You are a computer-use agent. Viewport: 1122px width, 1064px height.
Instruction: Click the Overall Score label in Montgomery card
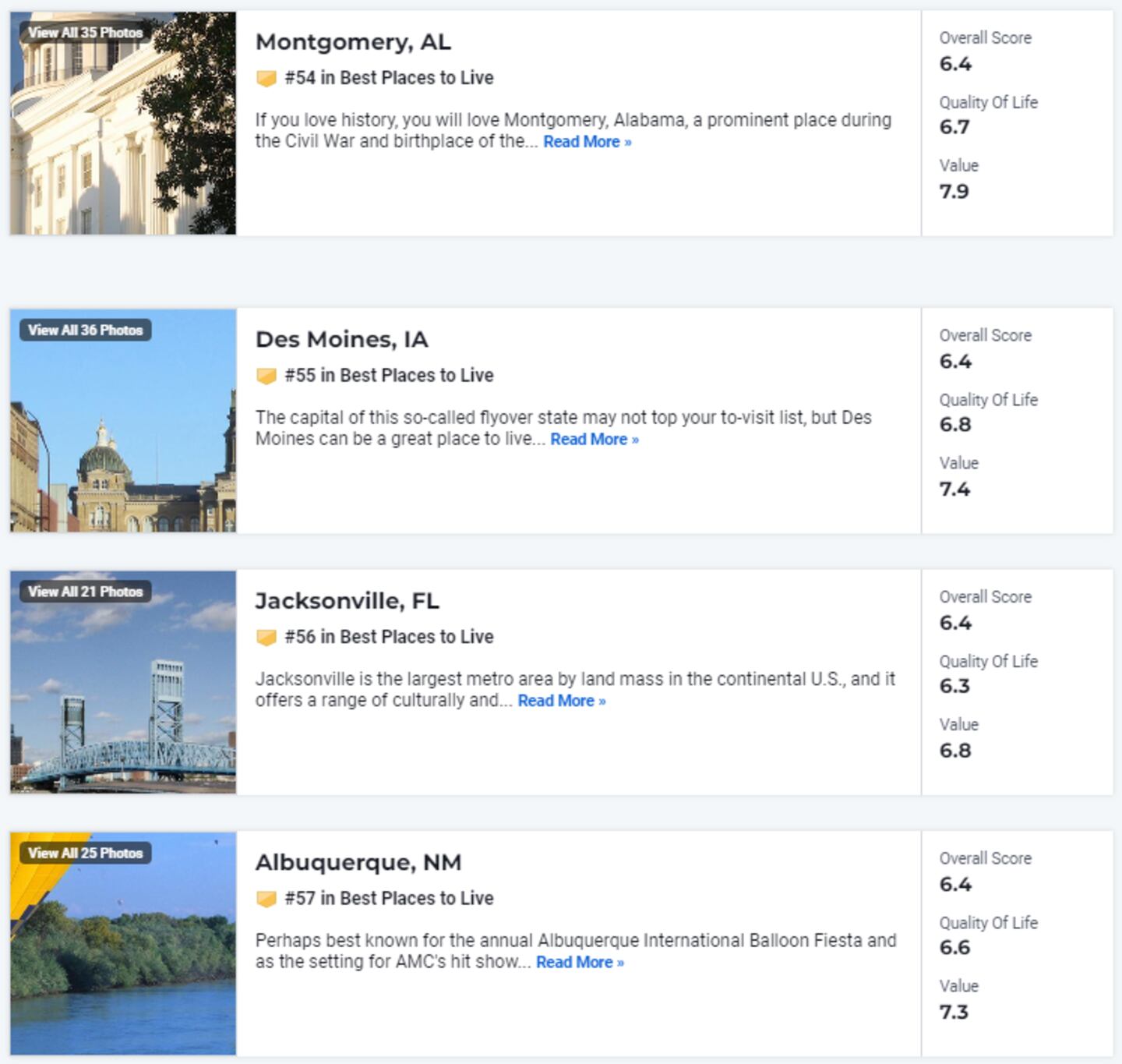coord(986,38)
